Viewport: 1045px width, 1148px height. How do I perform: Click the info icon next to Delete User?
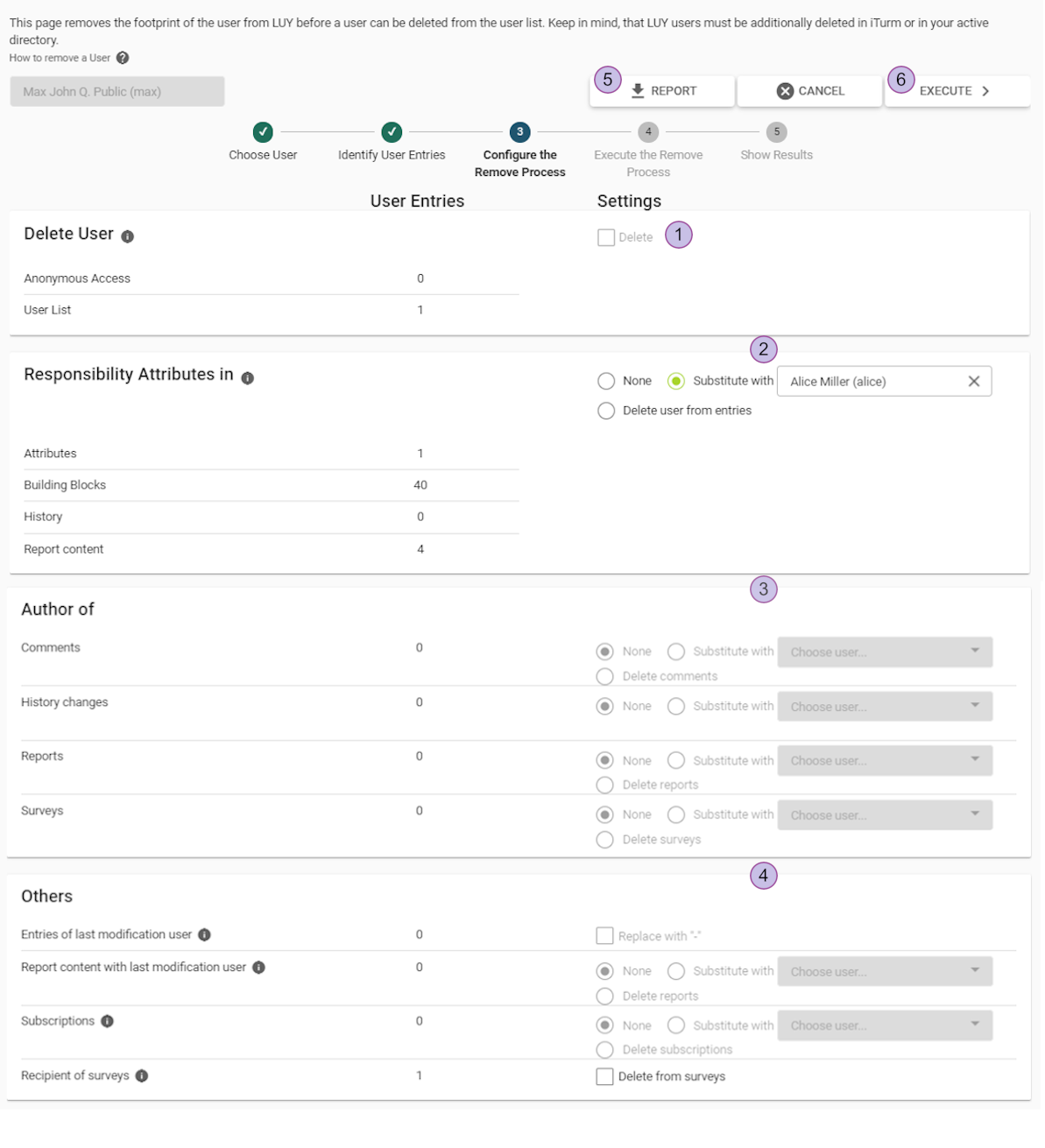(x=128, y=236)
